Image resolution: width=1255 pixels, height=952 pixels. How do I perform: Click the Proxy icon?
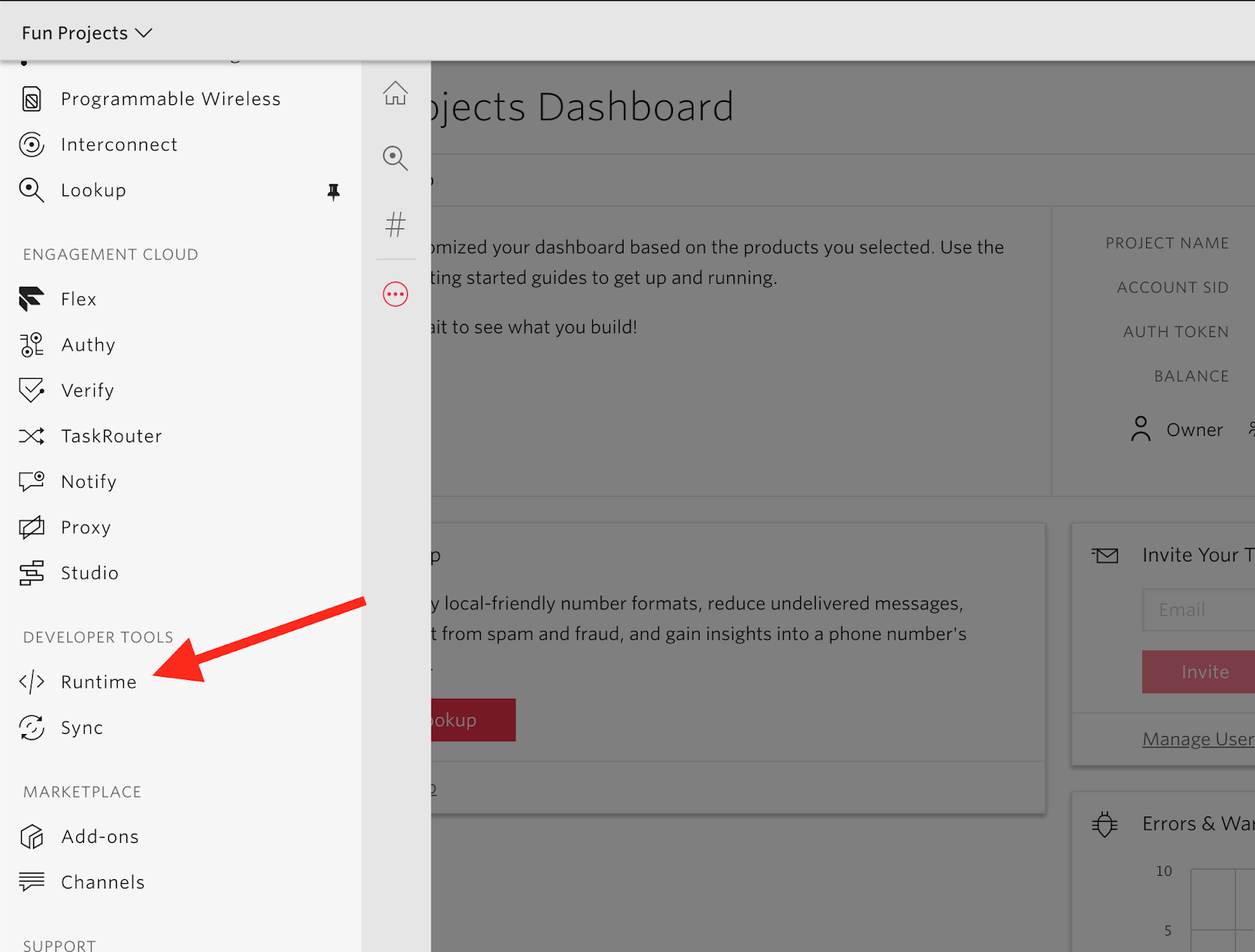[x=31, y=528]
